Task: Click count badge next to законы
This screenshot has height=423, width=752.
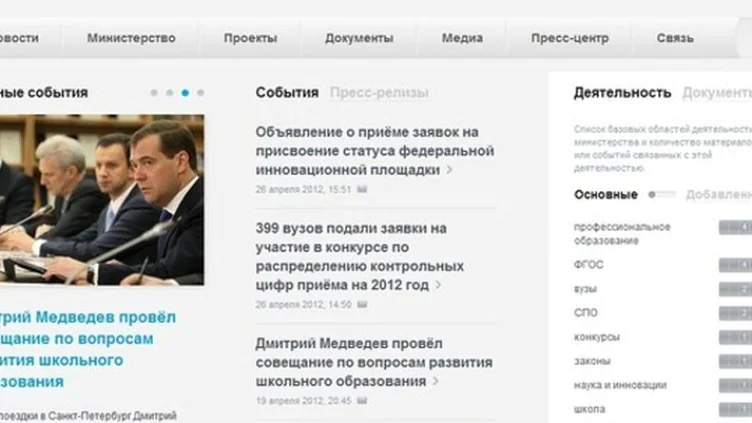Action: (735, 361)
